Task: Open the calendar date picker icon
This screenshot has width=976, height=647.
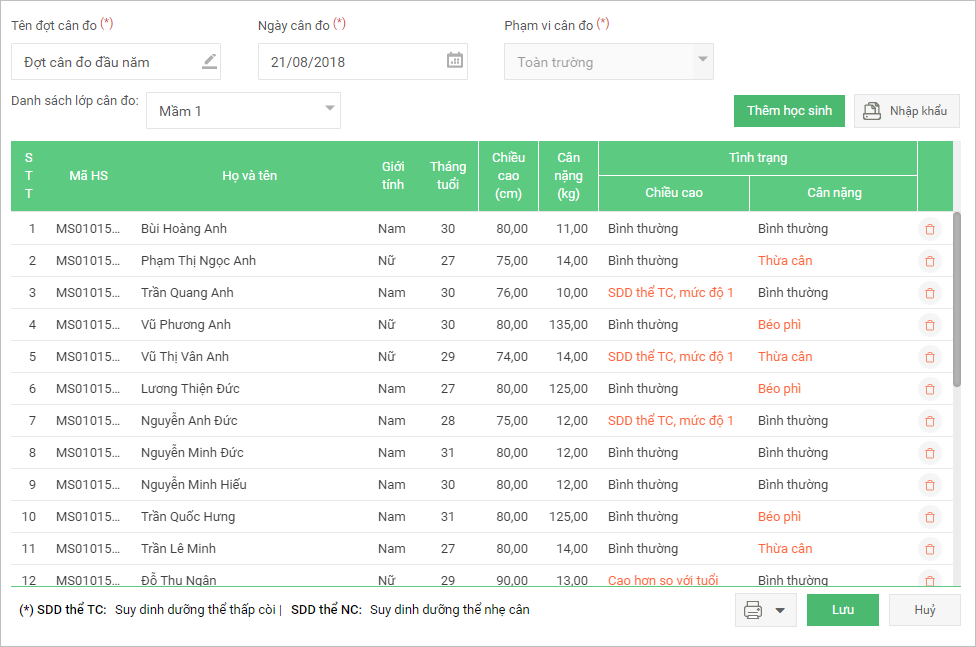Action: click(454, 61)
